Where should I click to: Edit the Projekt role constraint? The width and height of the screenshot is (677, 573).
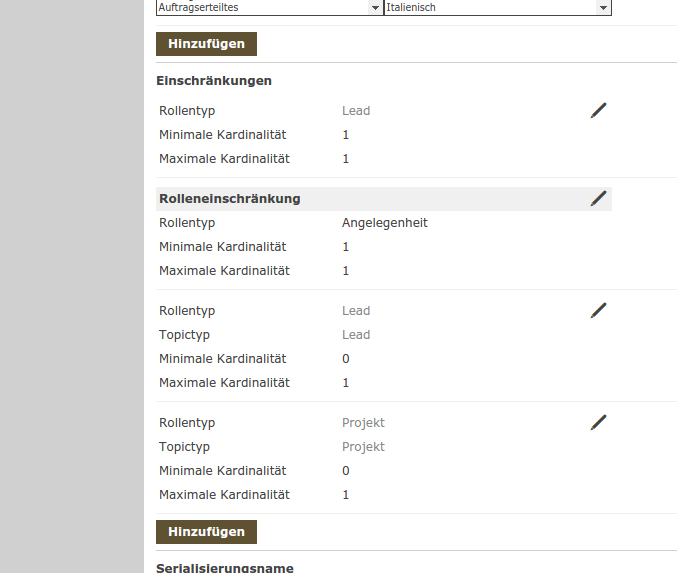tap(598, 423)
